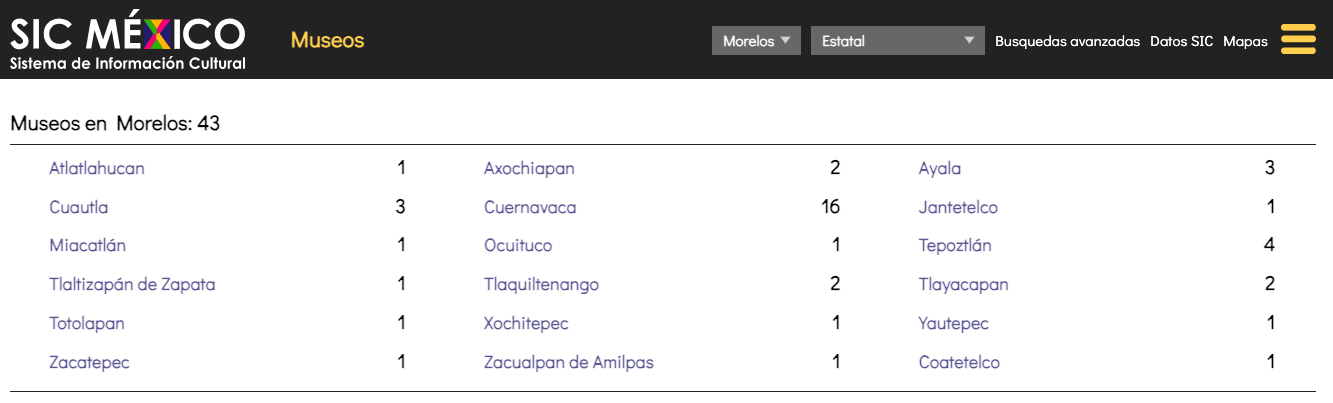The width and height of the screenshot is (1333, 403).
Task: Click the Axochiapan link
Action: (529, 168)
